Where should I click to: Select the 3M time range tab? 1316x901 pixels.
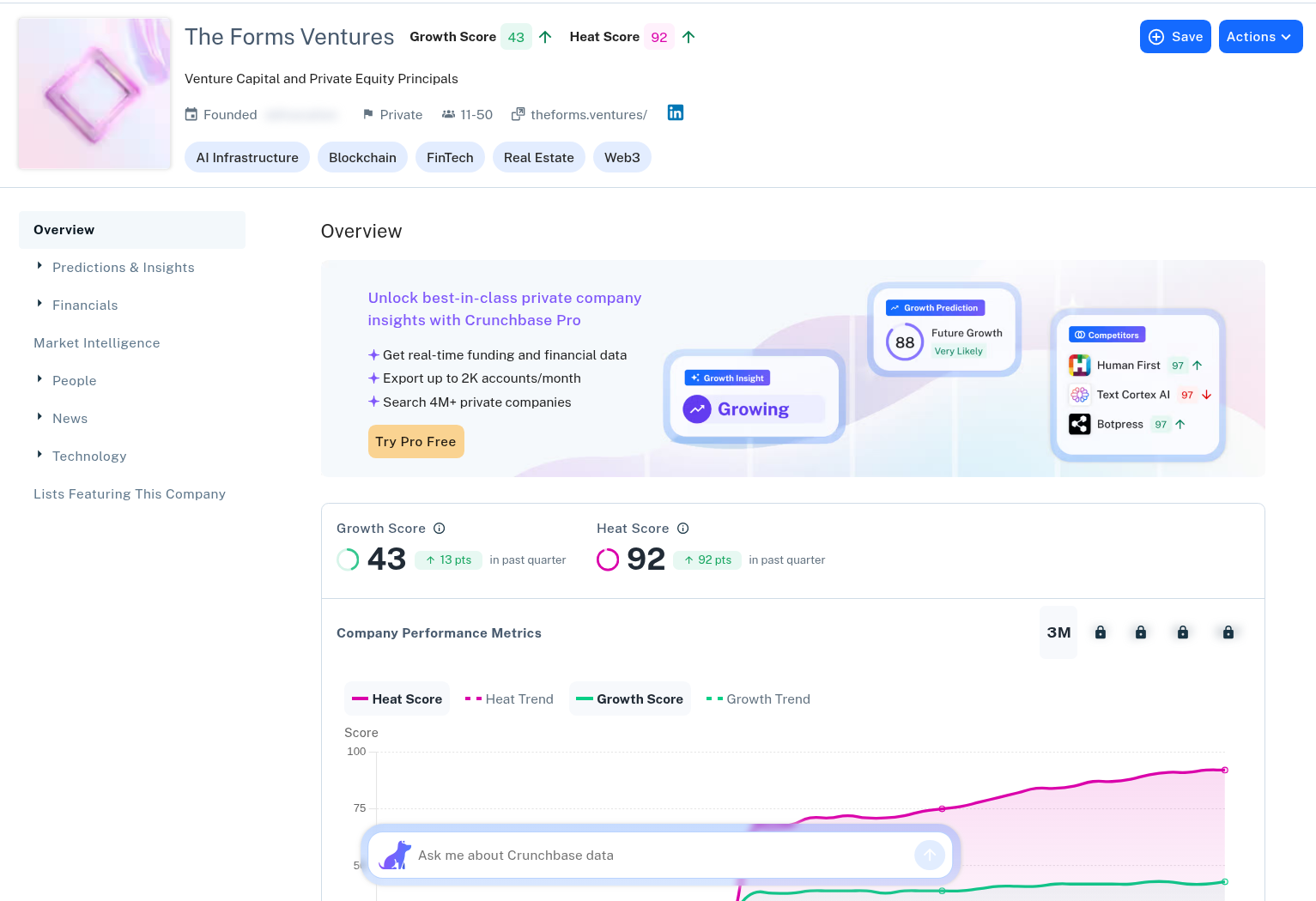[x=1058, y=632]
